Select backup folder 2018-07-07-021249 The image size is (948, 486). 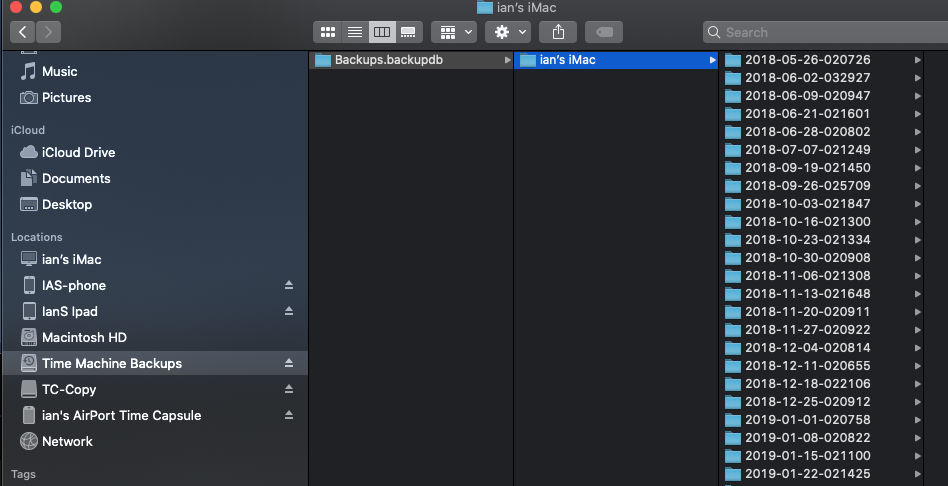[x=822, y=150]
